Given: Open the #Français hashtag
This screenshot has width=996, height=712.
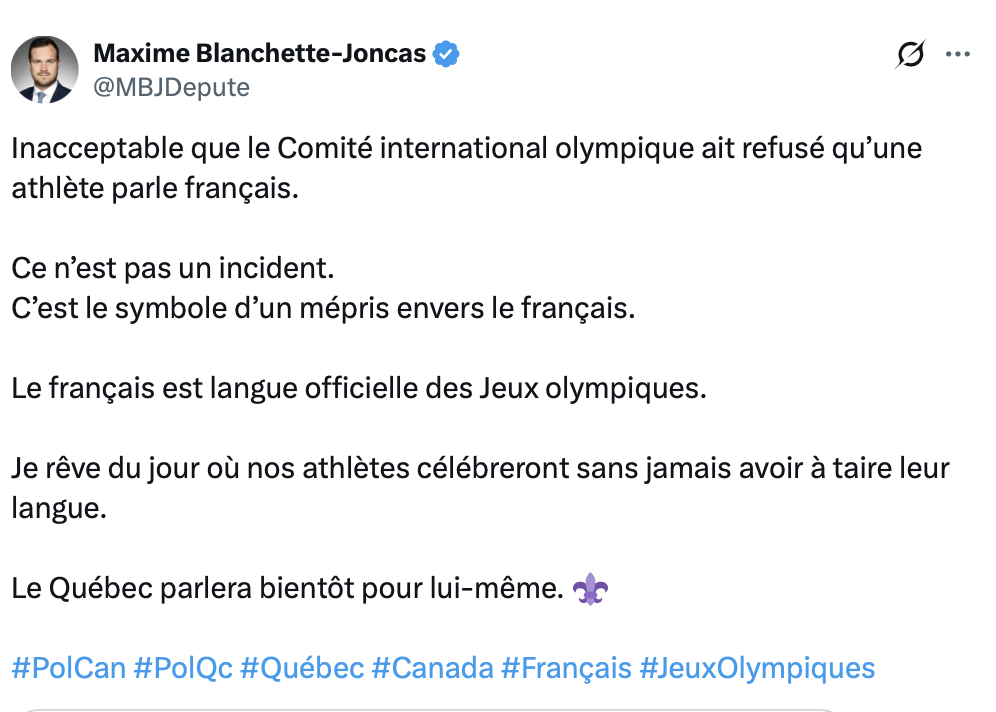Looking at the screenshot, I should 566,667.
